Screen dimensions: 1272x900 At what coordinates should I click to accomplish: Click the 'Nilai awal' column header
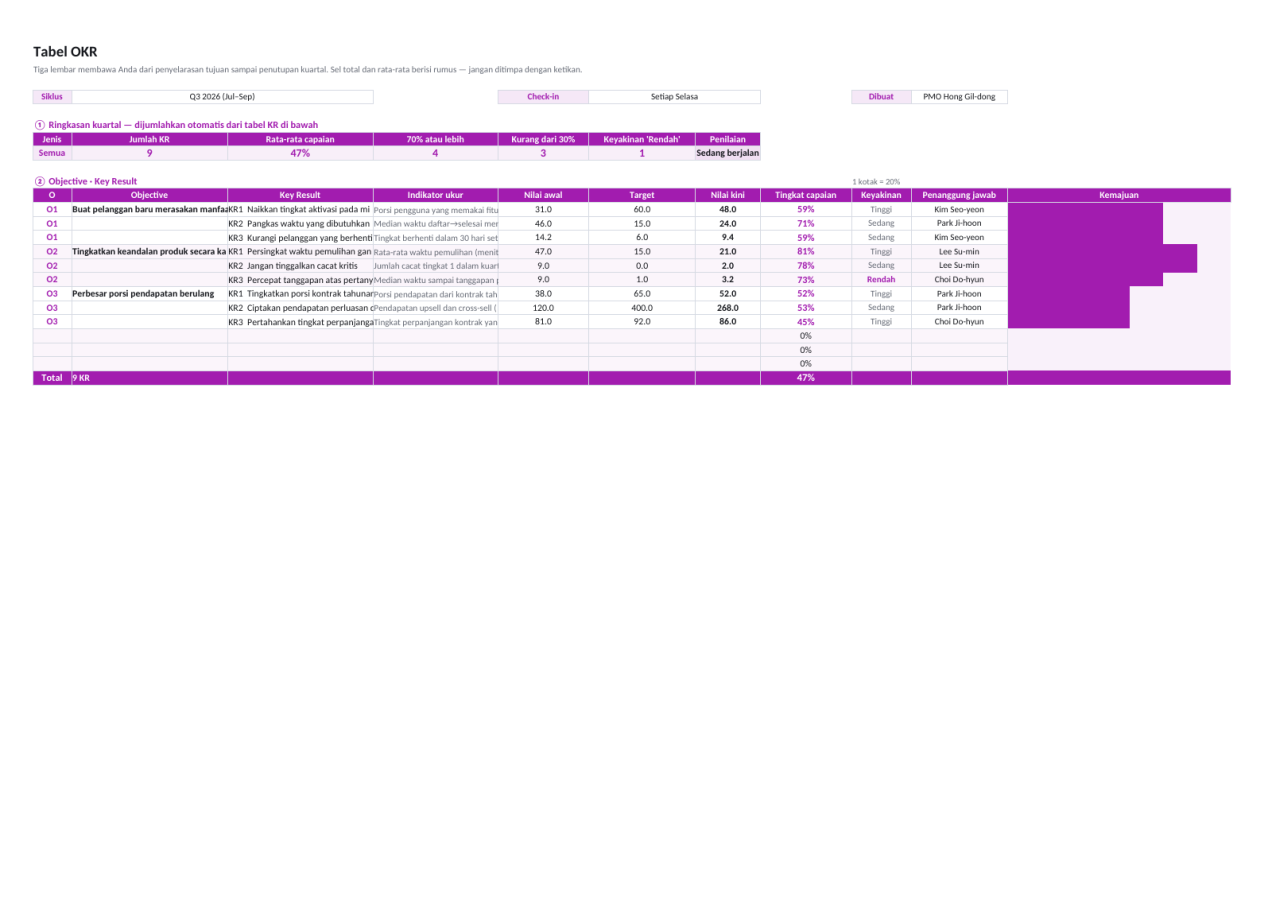[x=543, y=195]
